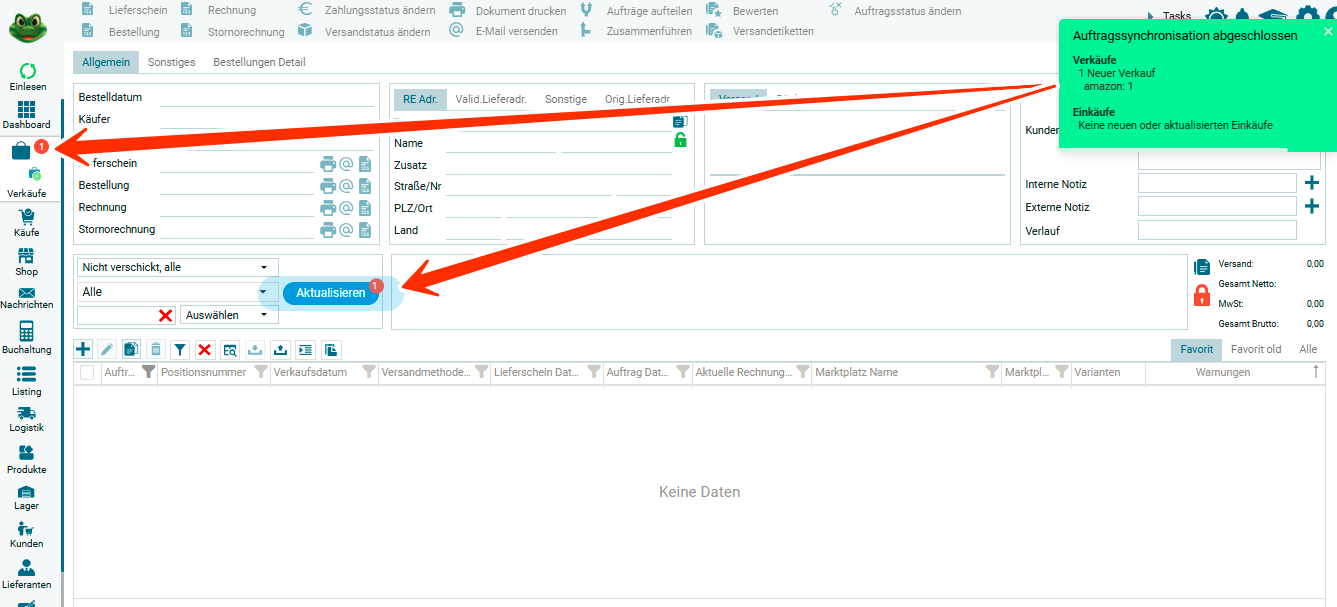Click the blue plus add-row icon above table
The image size is (1337, 607).
83,349
